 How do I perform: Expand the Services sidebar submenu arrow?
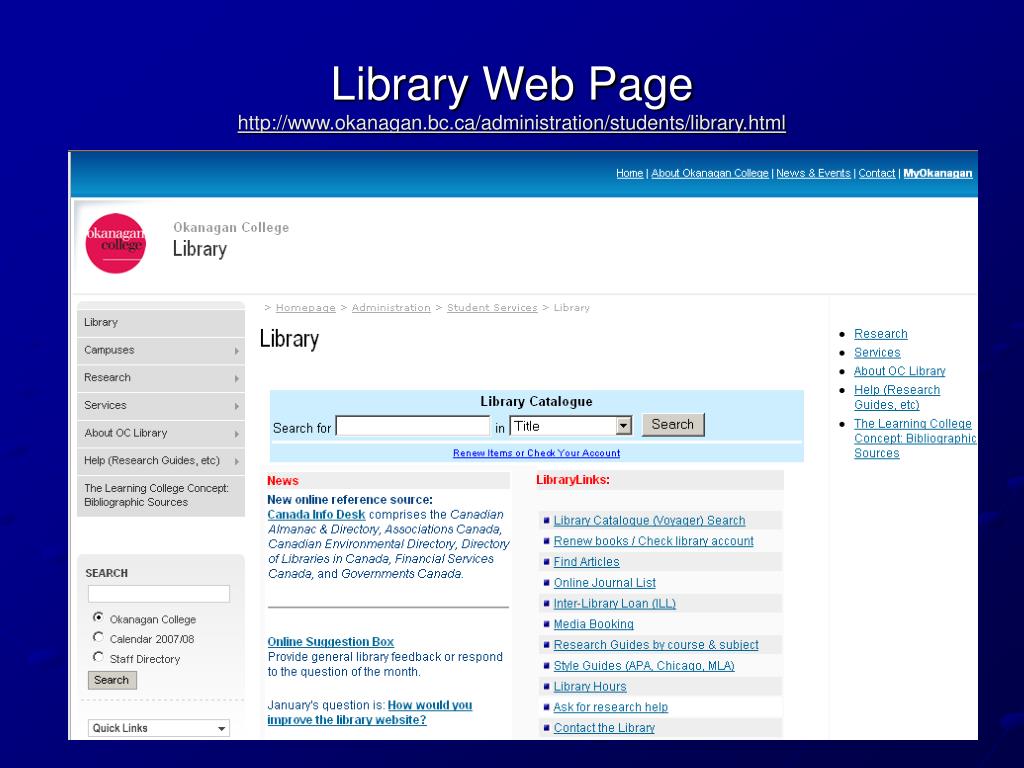tap(236, 406)
